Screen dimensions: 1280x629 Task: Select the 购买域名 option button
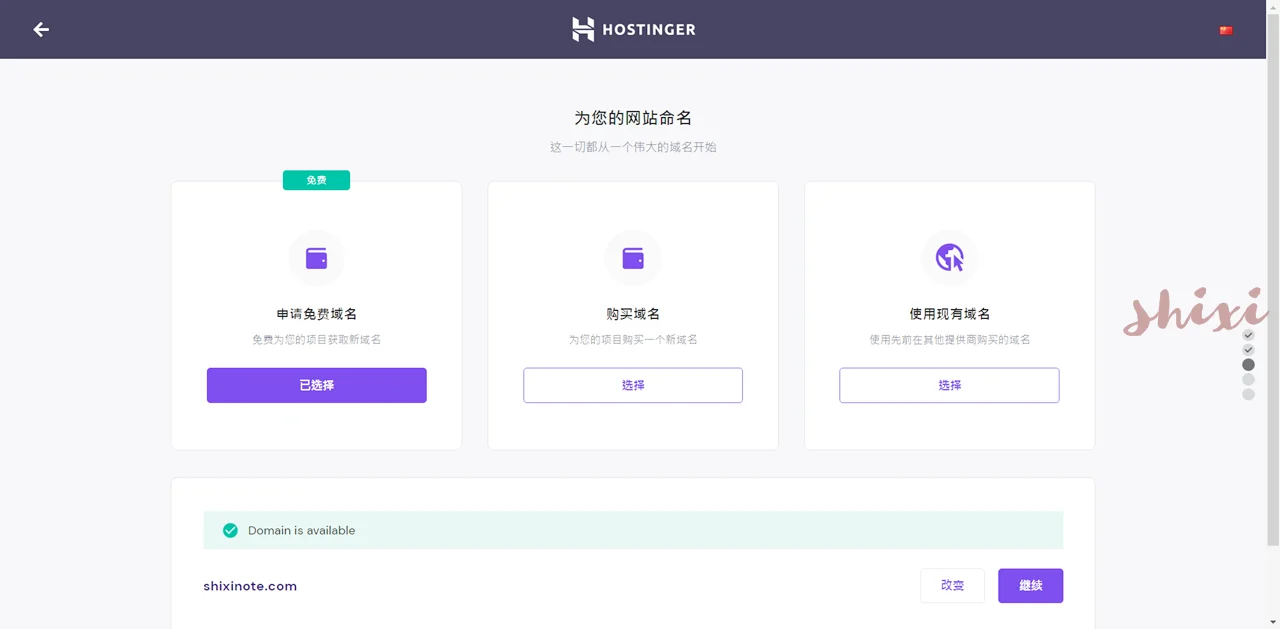point(633,385)
